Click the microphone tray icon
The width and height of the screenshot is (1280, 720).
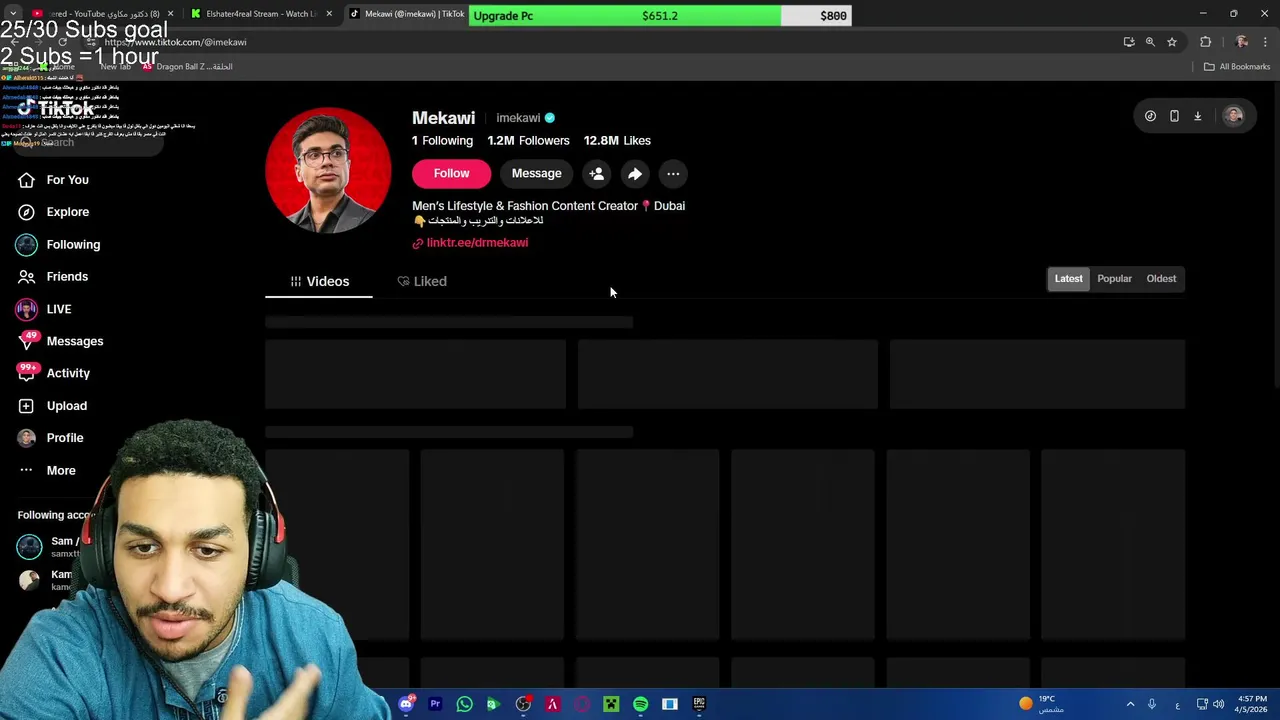coord(1152,704)
